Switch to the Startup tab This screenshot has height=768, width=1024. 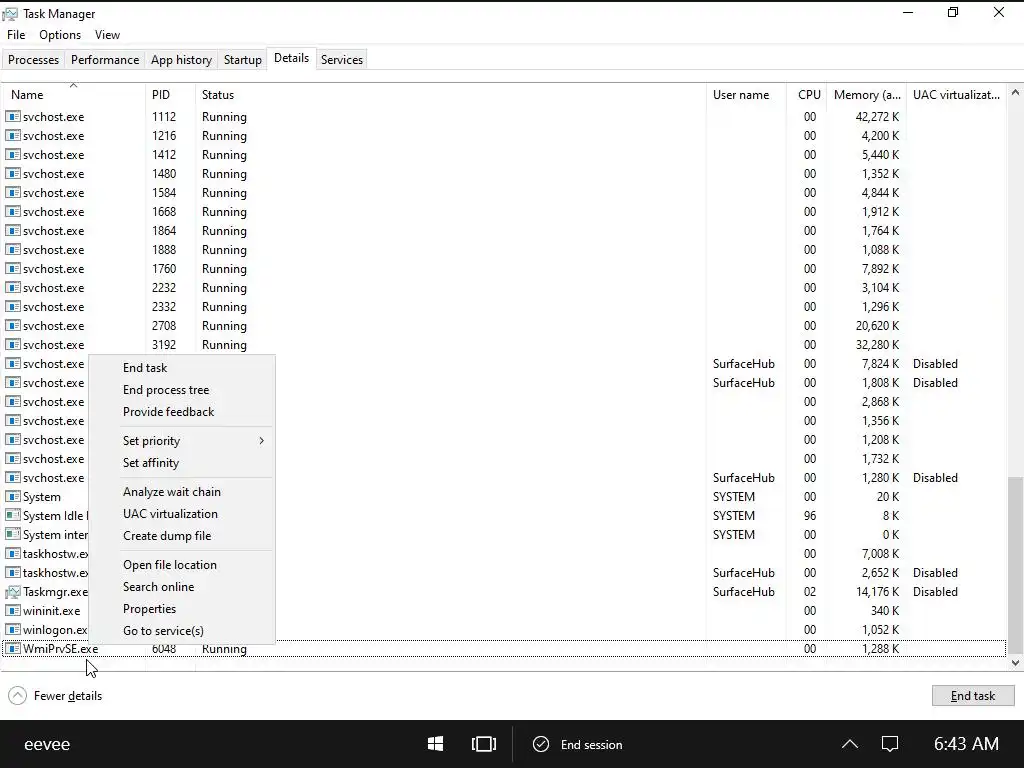coord(242,59)
